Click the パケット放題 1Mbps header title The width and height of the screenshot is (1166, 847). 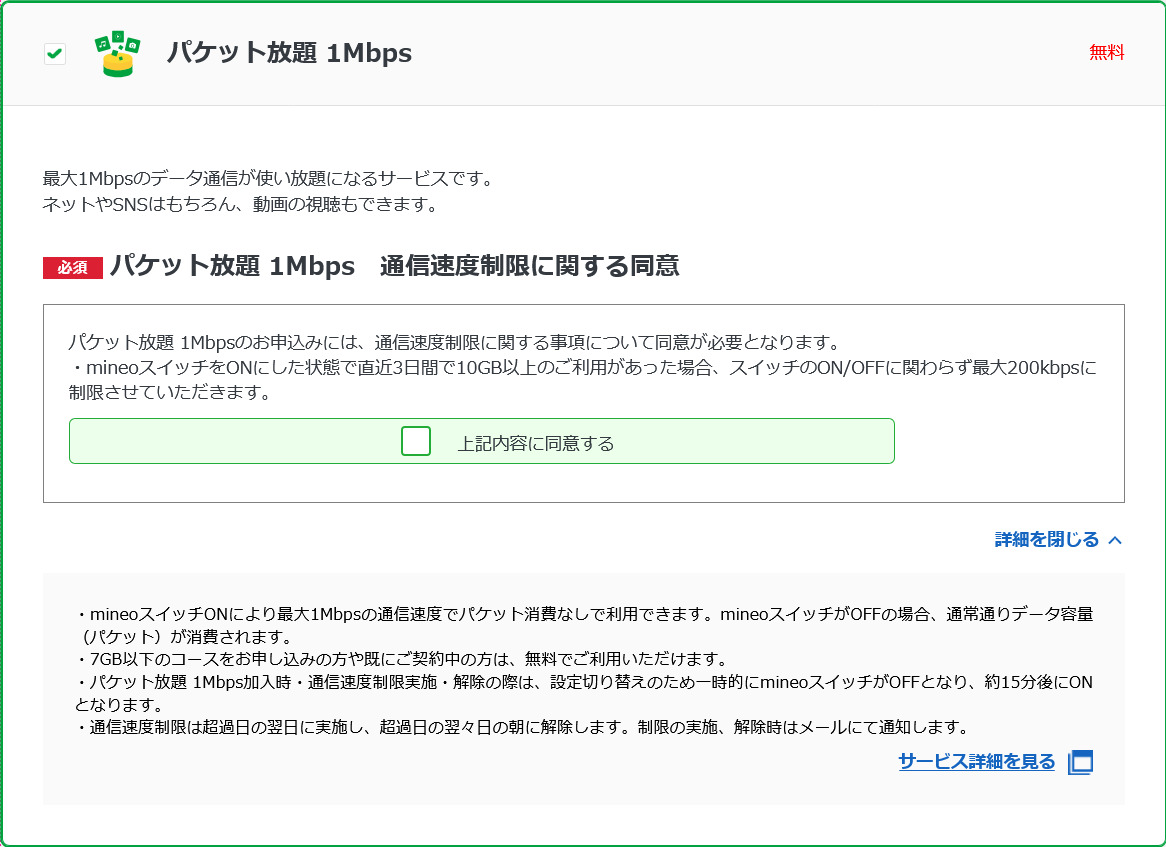[289, 53]
